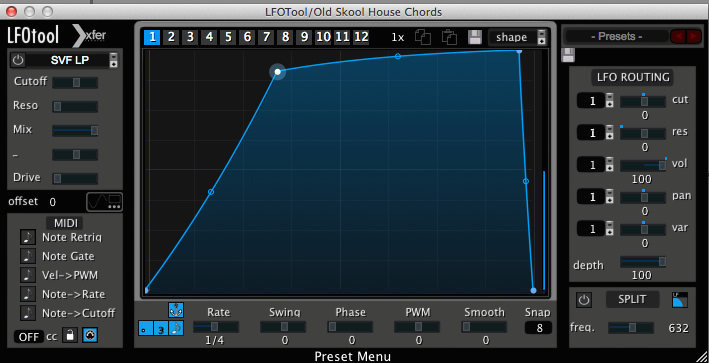Toggle the Note Gate MIDI option
This screenshot has width=709, height=363.
(28, 256)
